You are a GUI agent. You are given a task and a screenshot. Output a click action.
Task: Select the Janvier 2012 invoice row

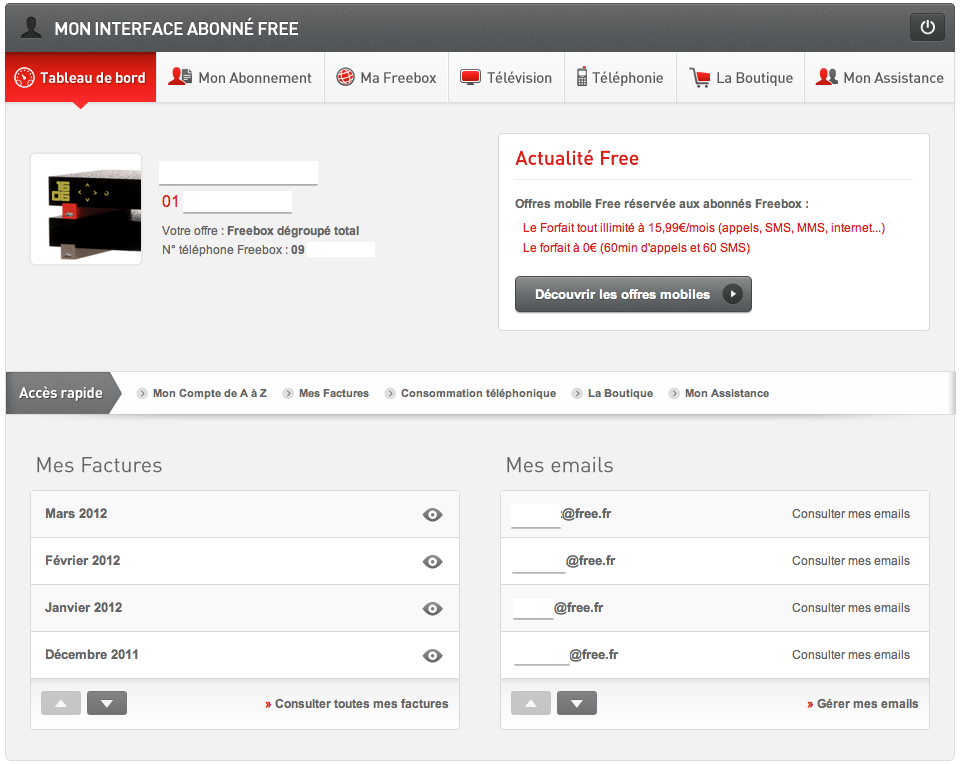pyautogui.click(x=245, y=608)
